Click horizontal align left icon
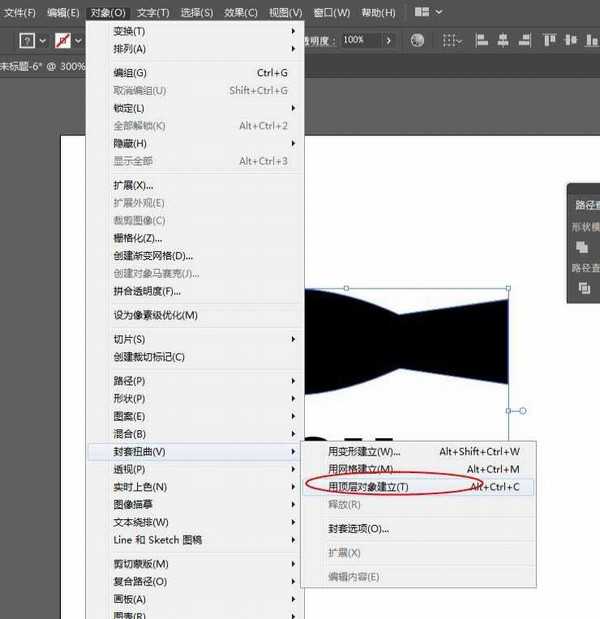The image size is (600, 619). click(481, 40)
